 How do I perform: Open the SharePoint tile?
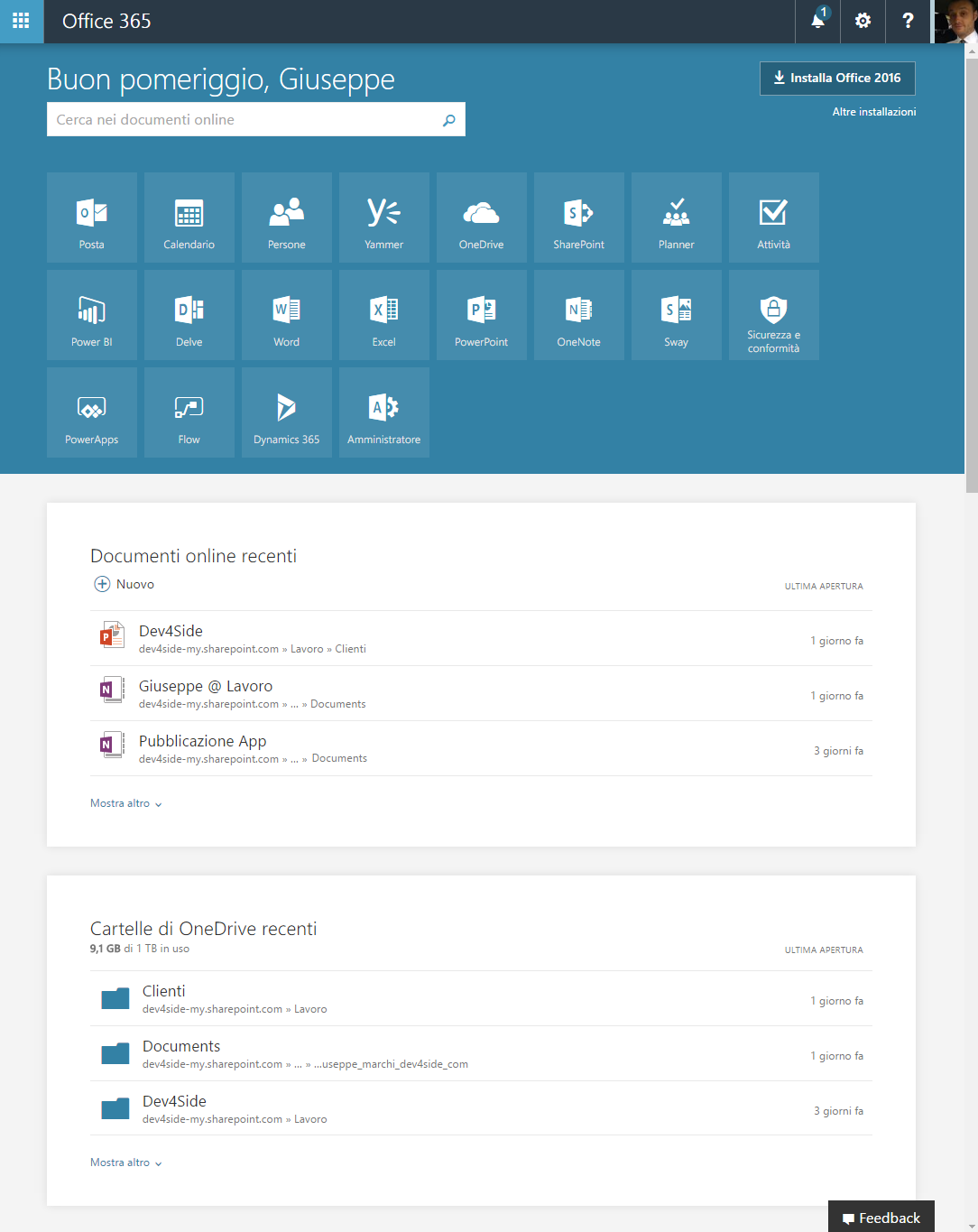pos(579,218)
